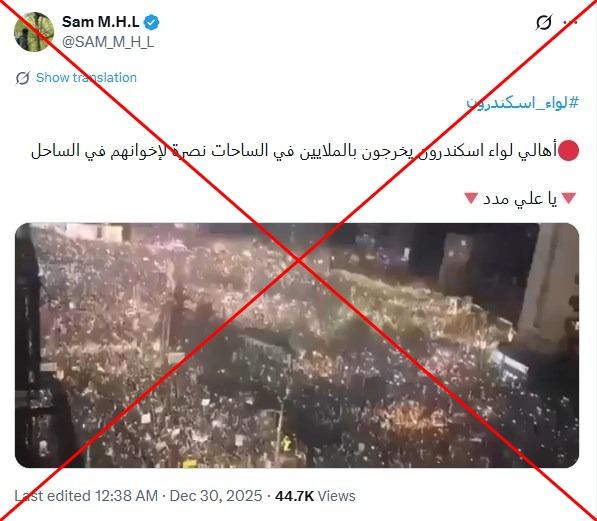This screenshot has width=597, height=521.
Task: Click the red circle emoji in the tweet
Action: 568,150
